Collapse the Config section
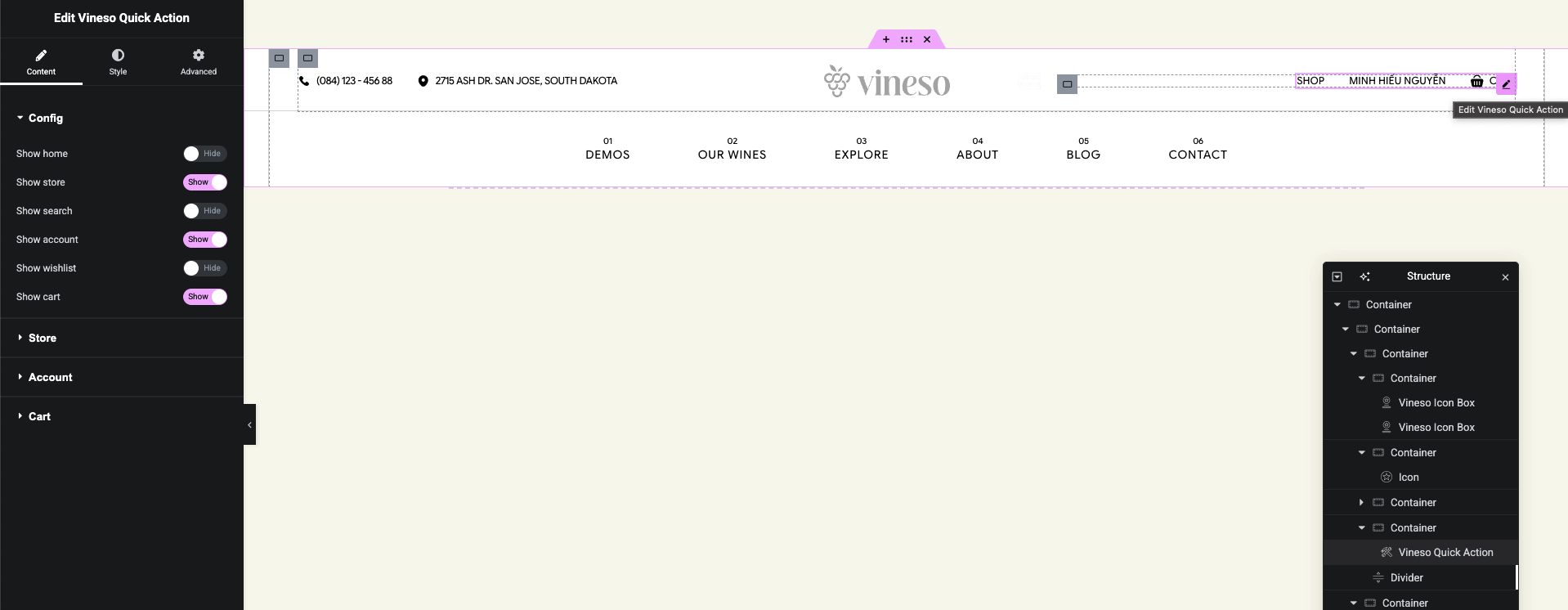 [x=45, y=118]
